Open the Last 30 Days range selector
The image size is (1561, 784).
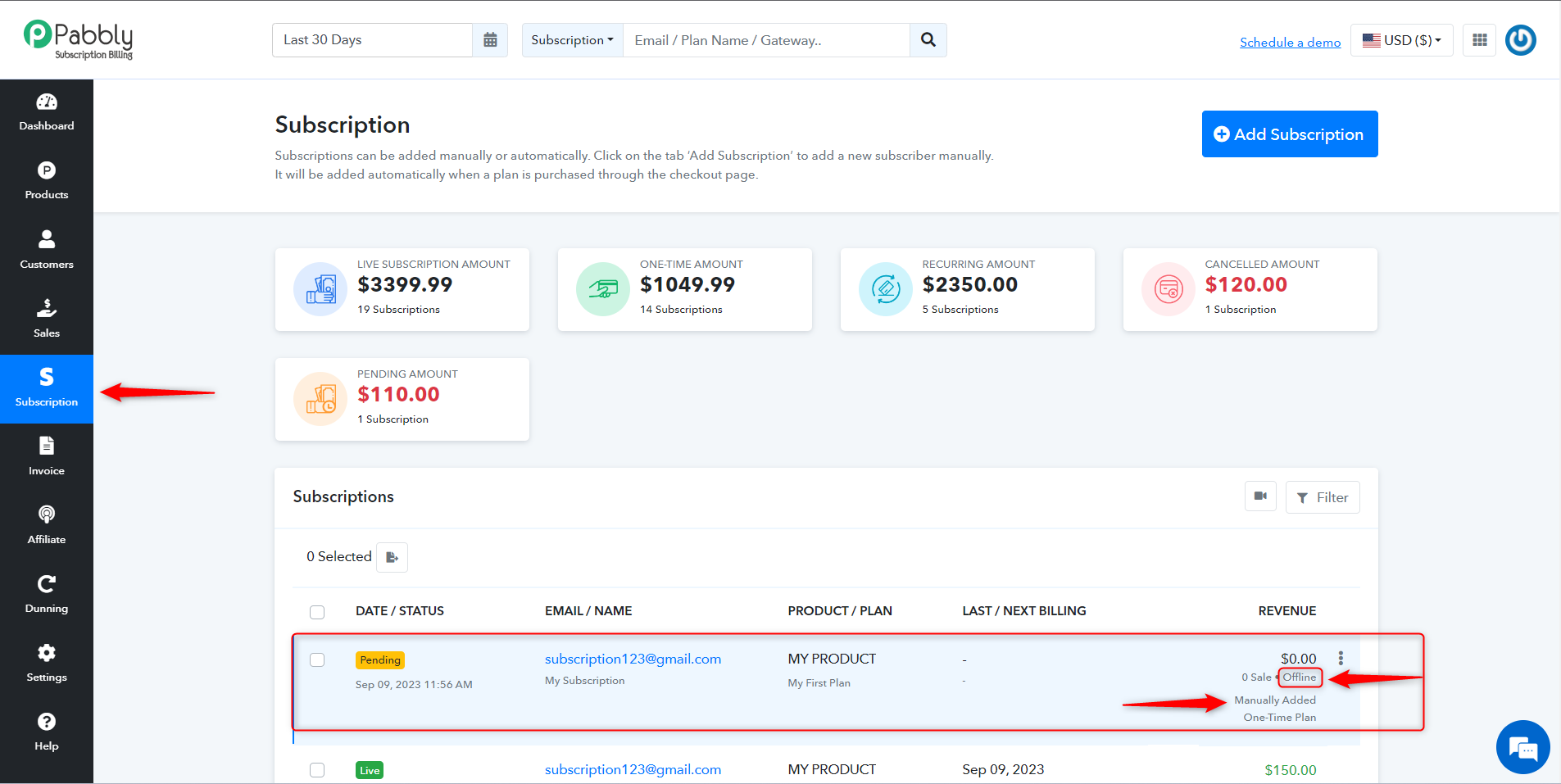coord(373,40)
